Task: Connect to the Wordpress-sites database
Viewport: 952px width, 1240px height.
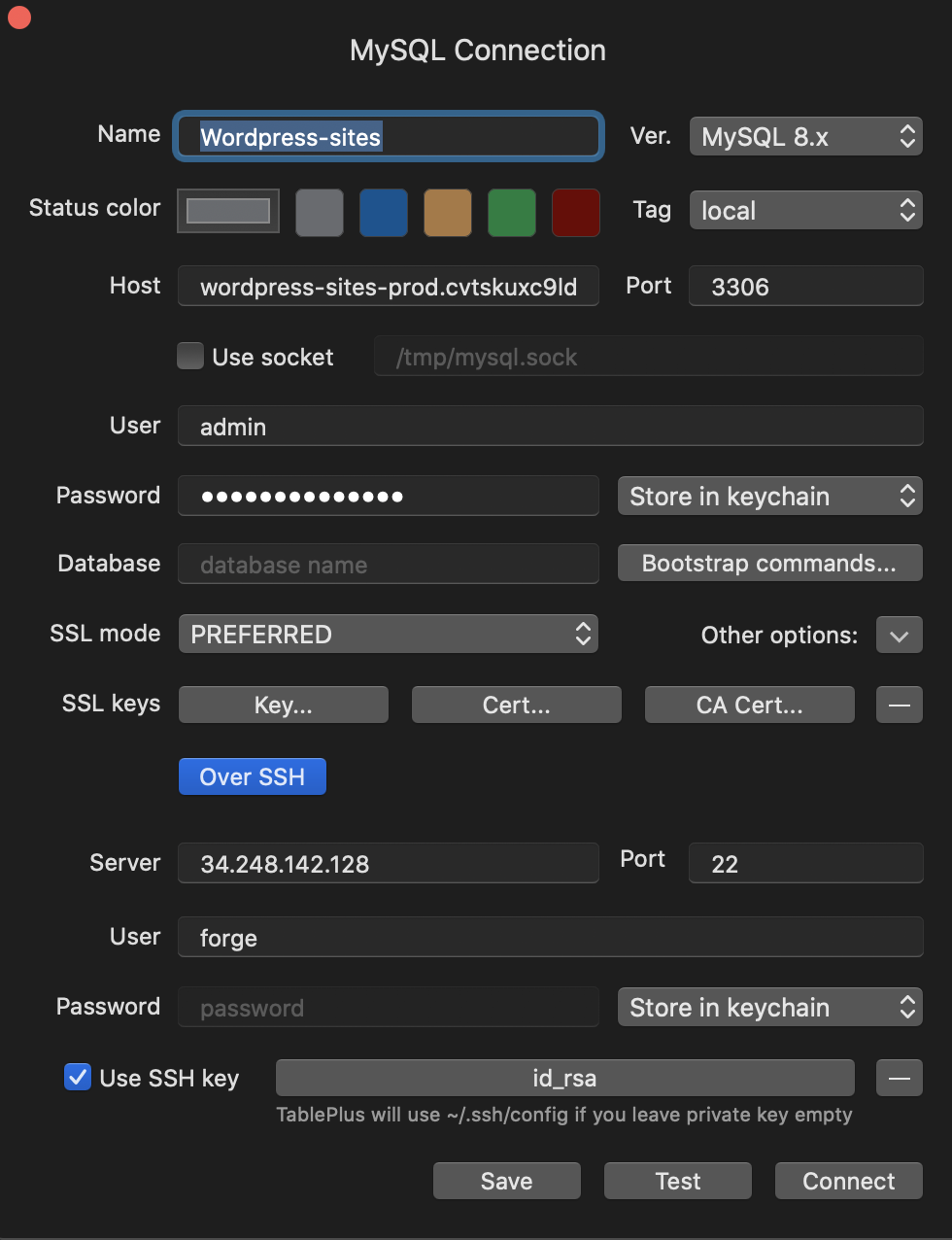Action: point(848,1181)
